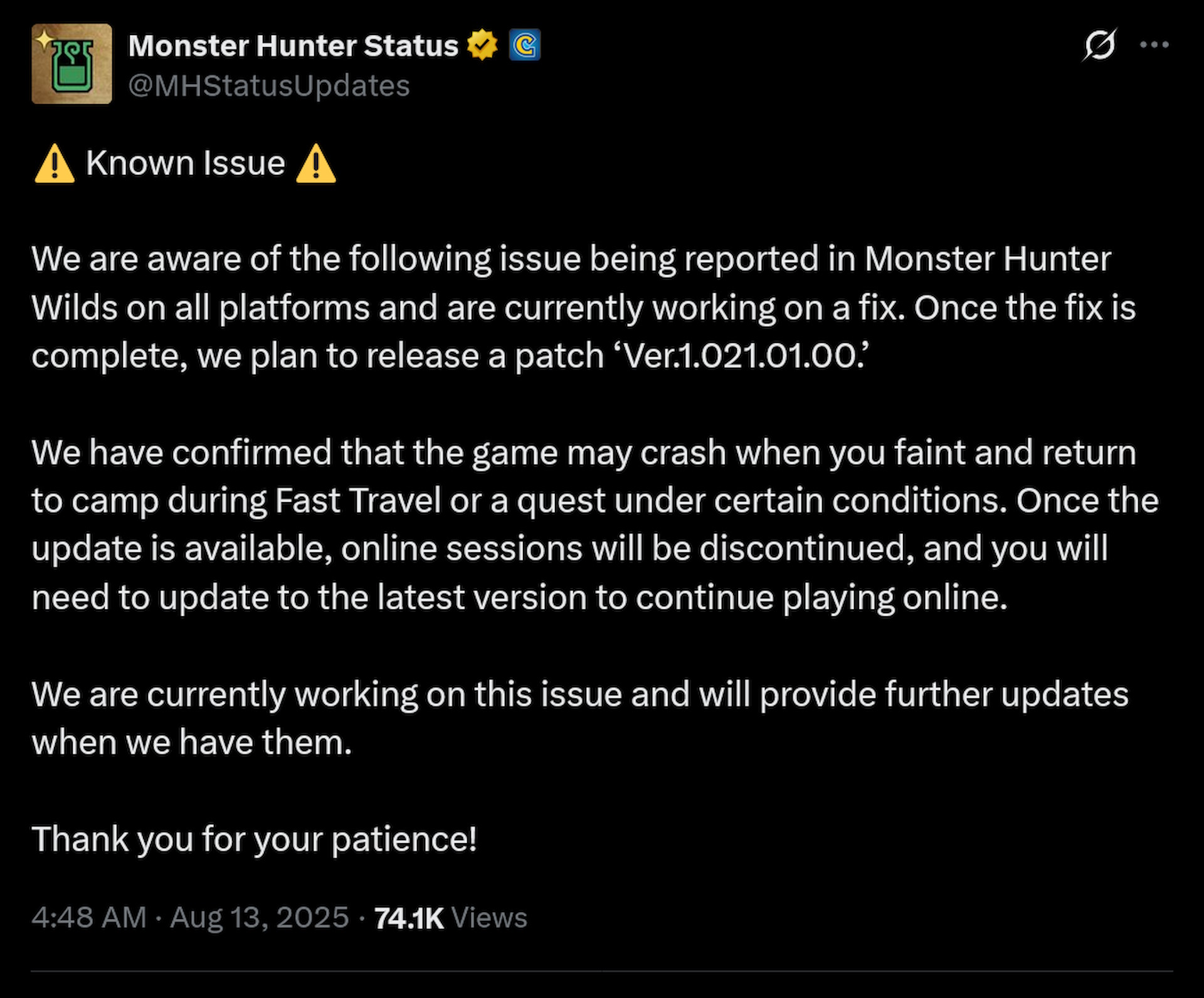Visit the Monster Hunter Status display name

(292, 44)
